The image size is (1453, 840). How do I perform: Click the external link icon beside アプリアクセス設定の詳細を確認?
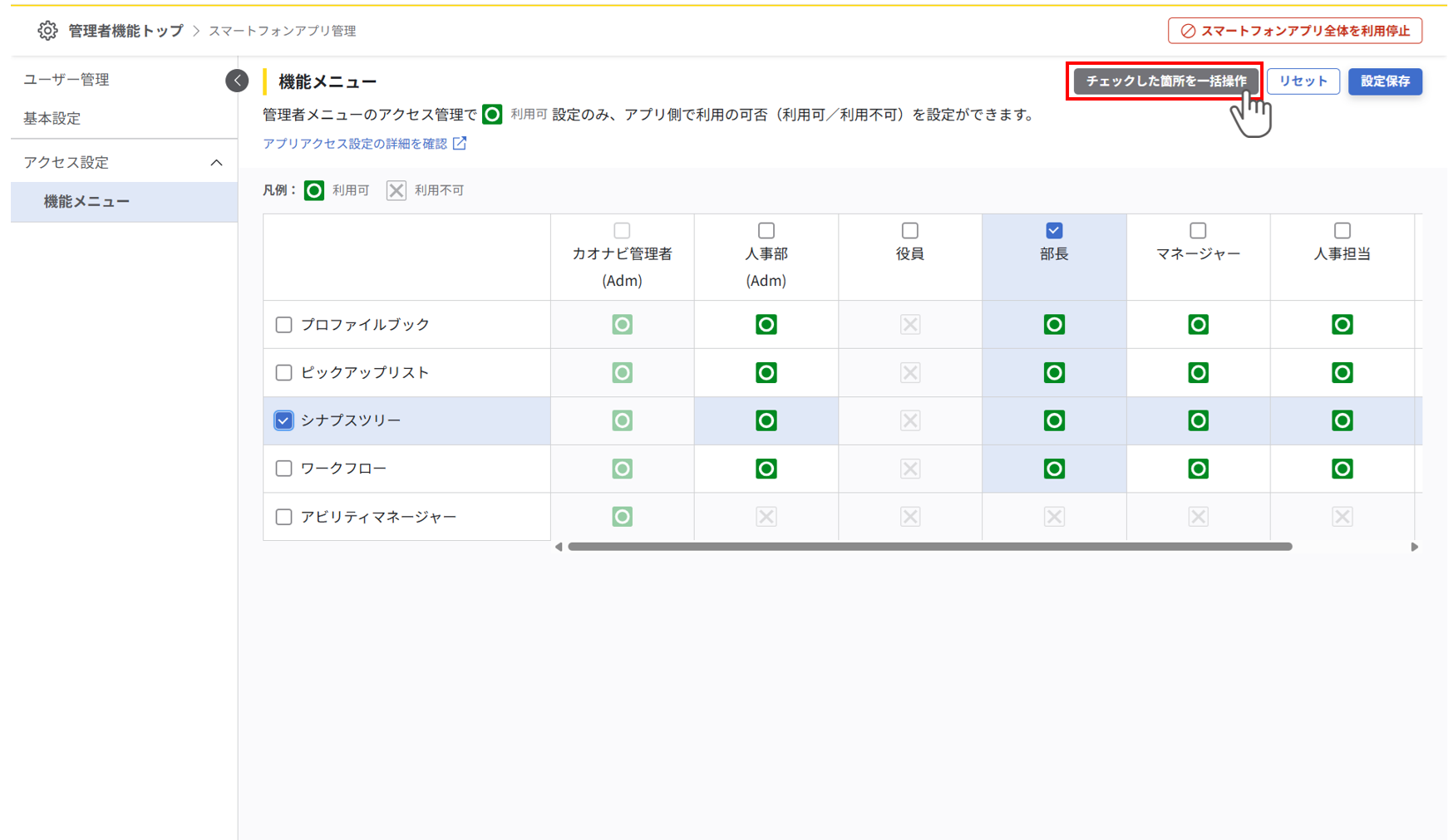(461, 143)
